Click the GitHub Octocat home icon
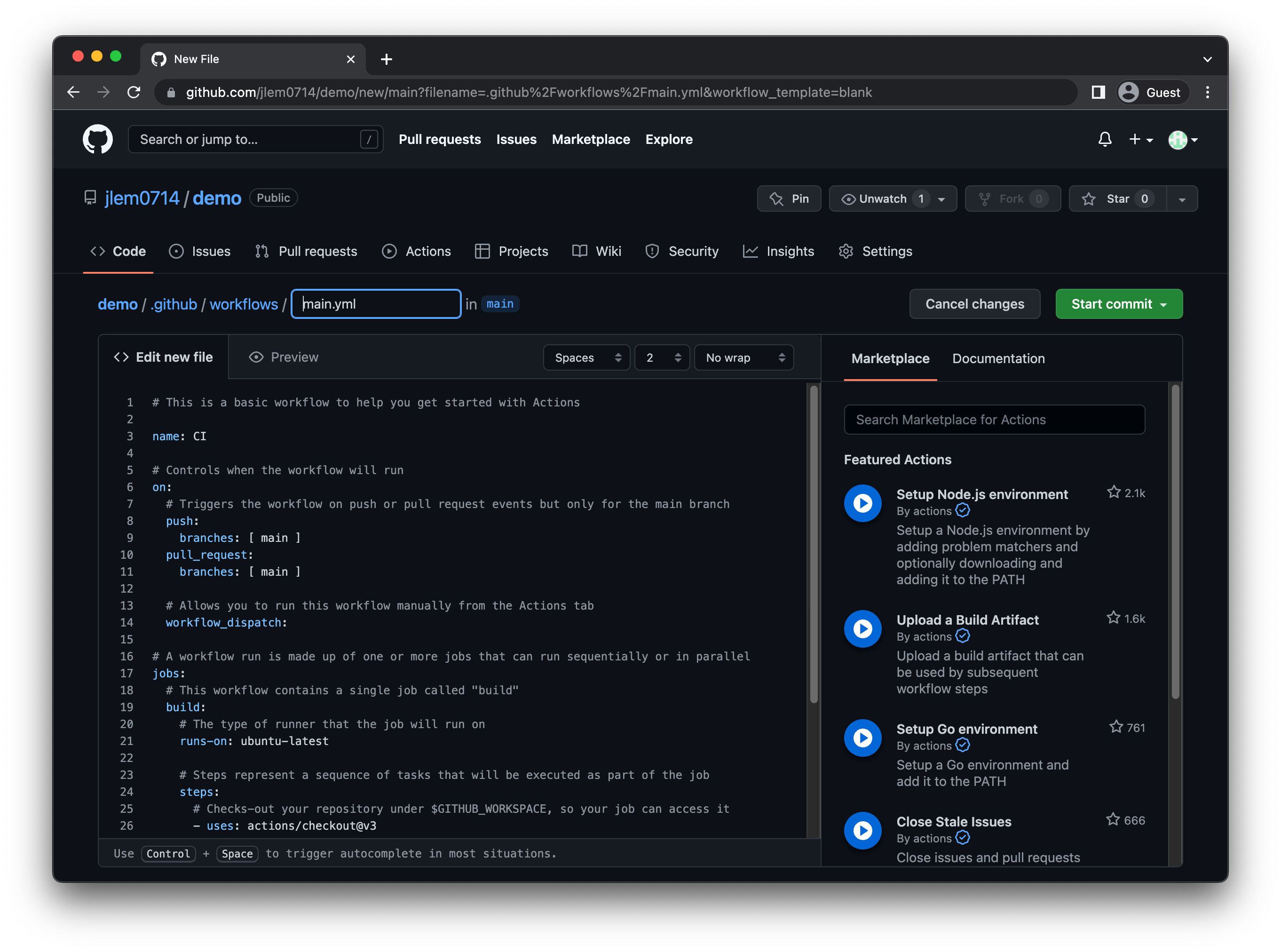This screenshot has height=952, width=1281. pos(97,139)
